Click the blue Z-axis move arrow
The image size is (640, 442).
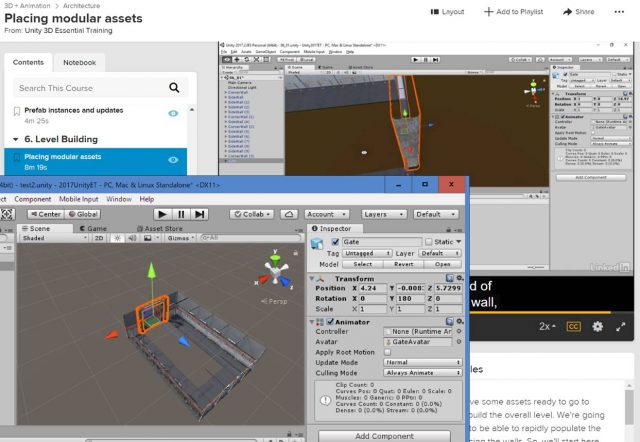[184, 342]
